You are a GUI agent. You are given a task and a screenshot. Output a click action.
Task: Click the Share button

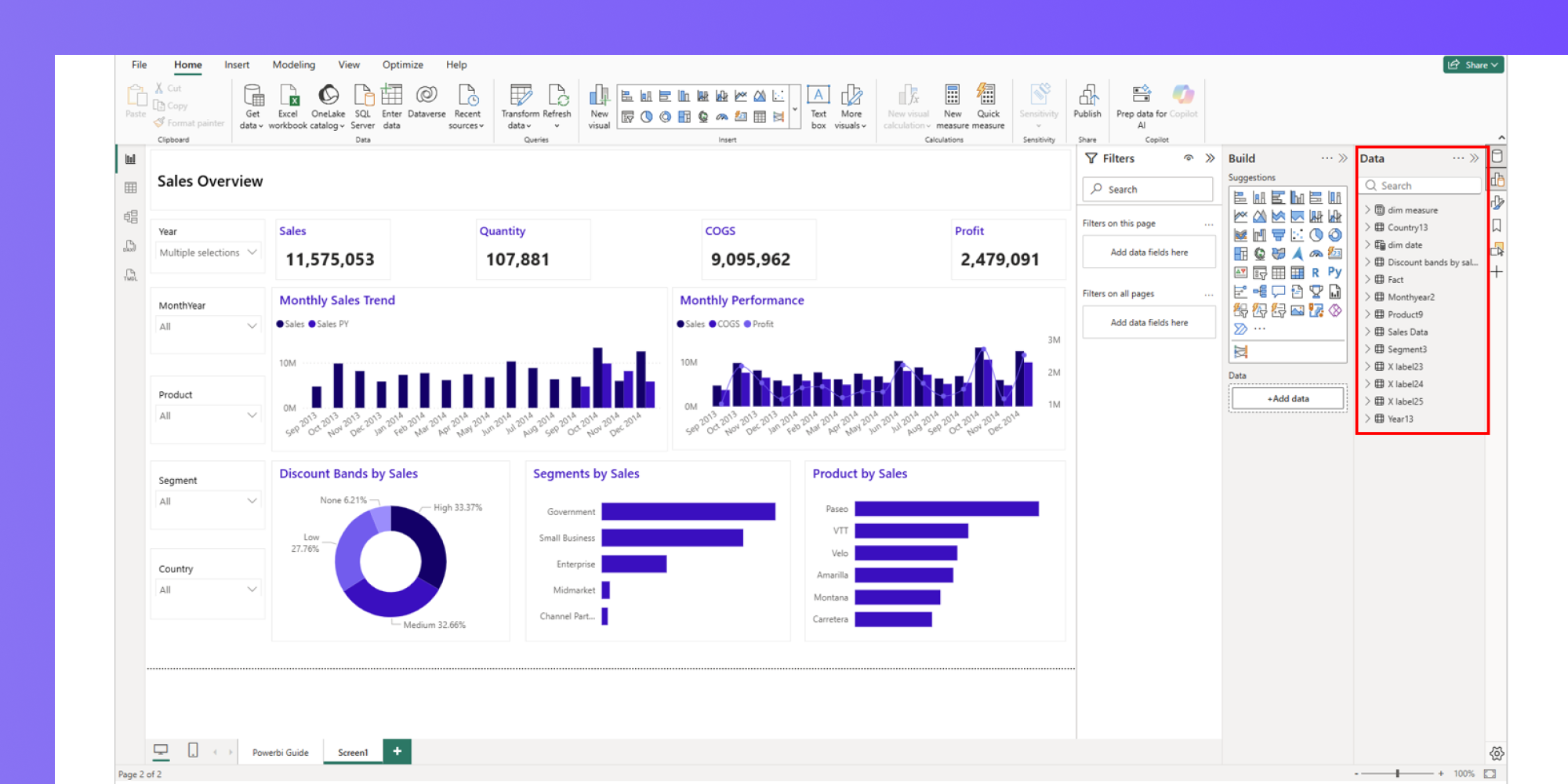pos(1474,65)
